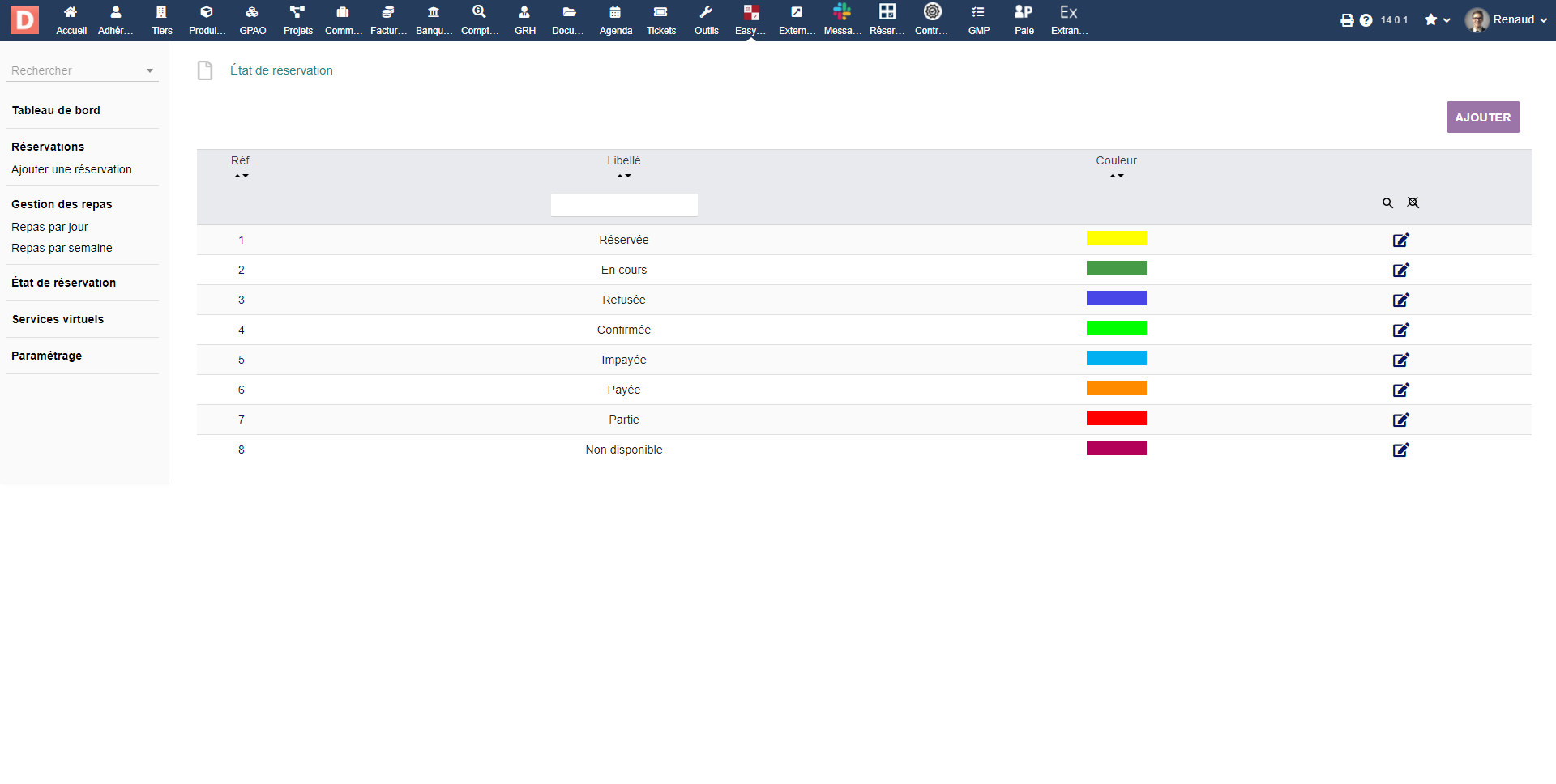Open the help question mark icon
The height and width of the screenshot is (784, 1556).
1366,20
